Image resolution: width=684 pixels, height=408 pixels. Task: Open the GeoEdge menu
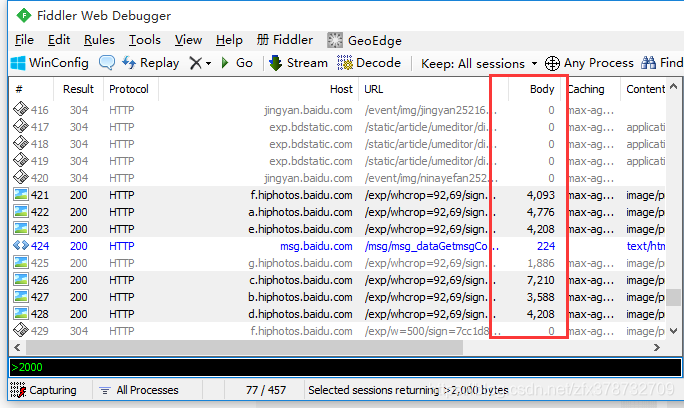[x=364, y=41]
